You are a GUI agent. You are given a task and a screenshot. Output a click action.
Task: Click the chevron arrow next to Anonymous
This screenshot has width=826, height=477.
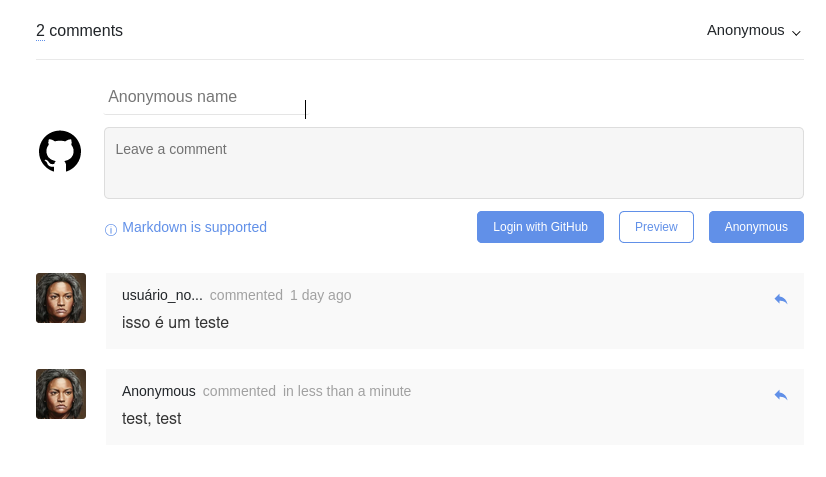796,32
